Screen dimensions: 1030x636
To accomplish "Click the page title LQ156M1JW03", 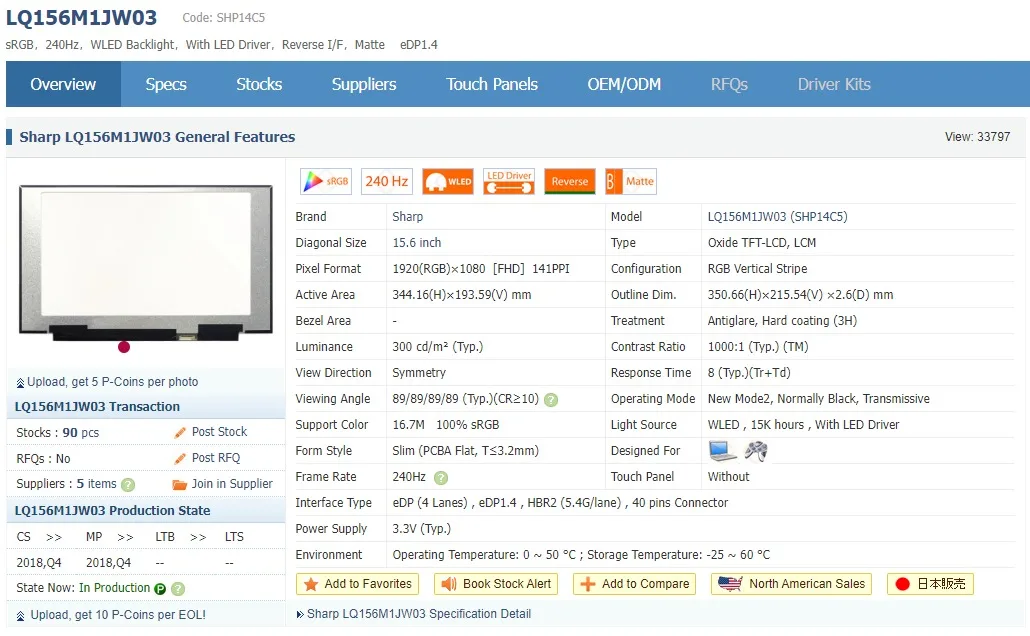I will click(x=81, y=18).
